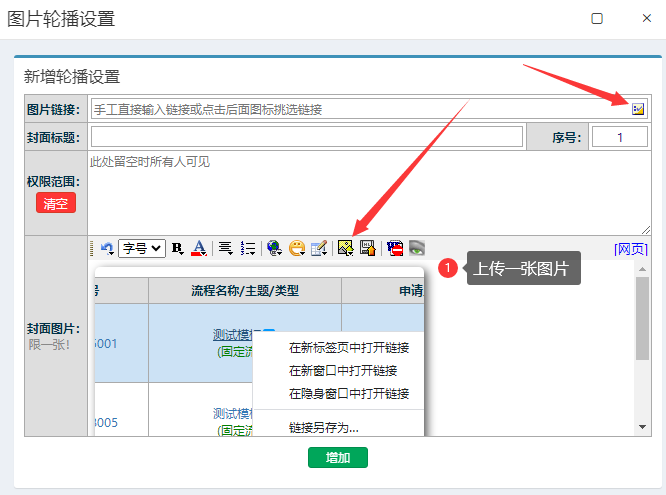Click the red 清空 button
666x495 pixels.
tap(56, 203)
